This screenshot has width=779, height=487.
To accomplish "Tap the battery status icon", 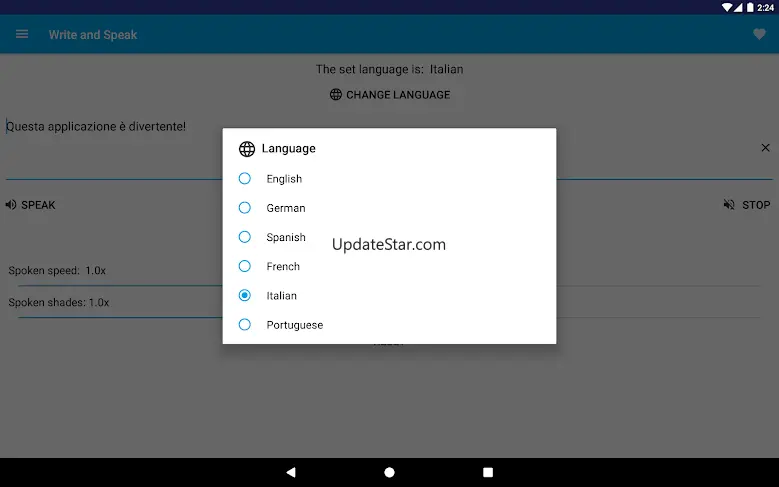I will pyautogui.click(x=750, y=7).
